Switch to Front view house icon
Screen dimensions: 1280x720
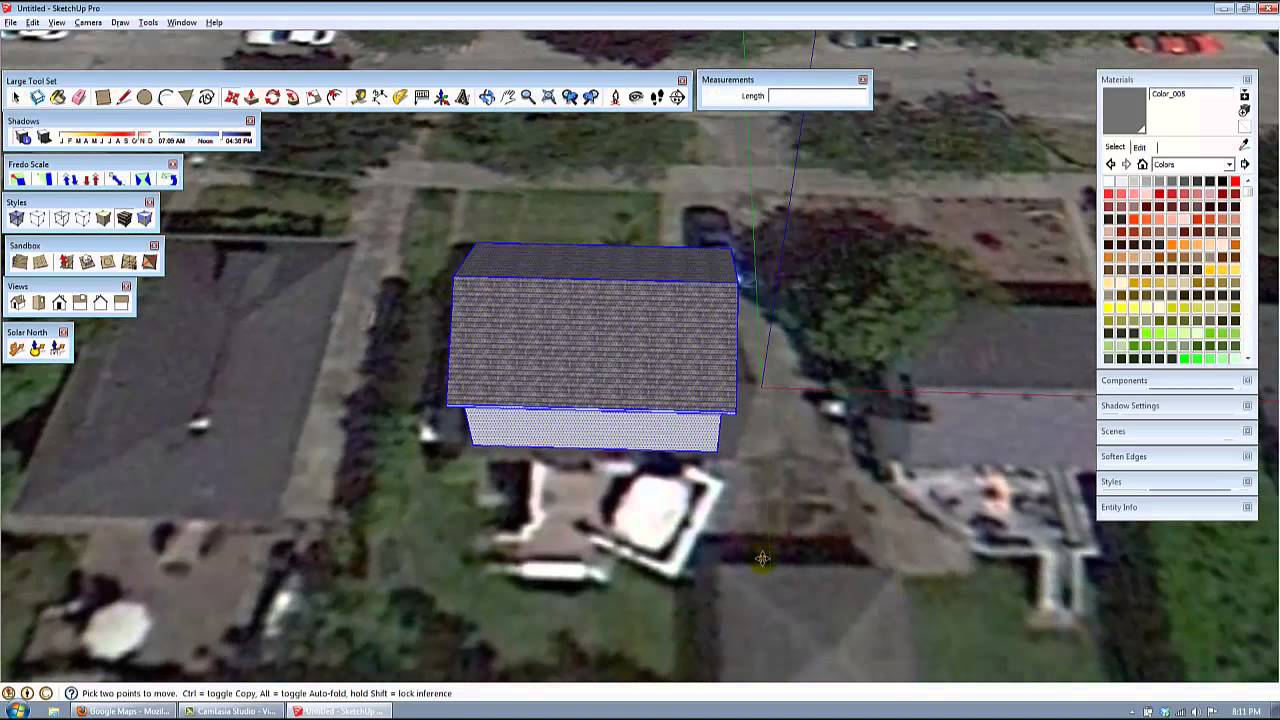pos(59,302)
